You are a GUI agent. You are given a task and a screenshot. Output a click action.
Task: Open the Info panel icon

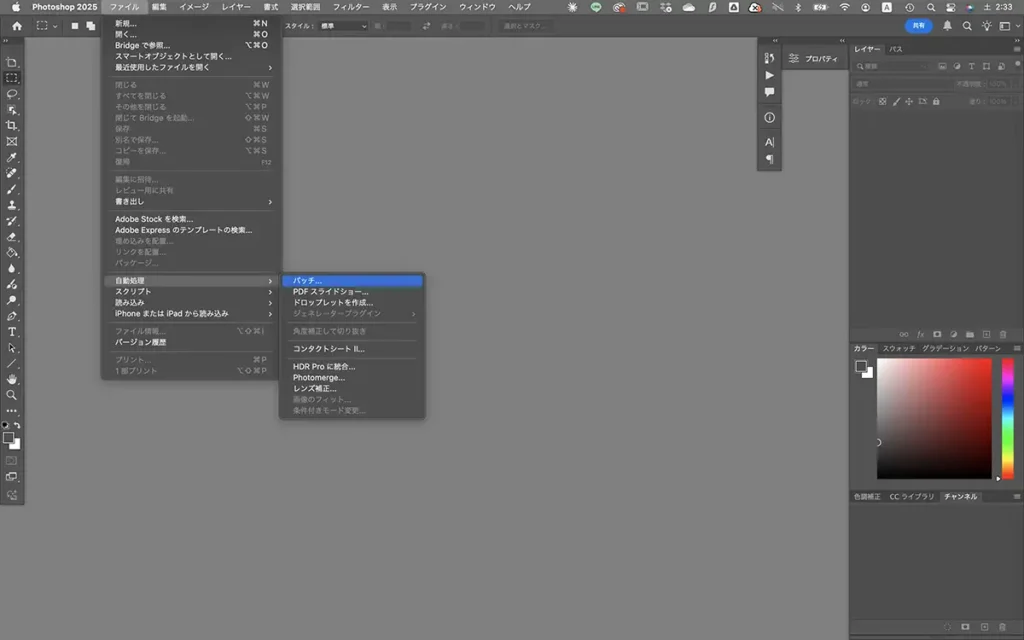point(769,117)
